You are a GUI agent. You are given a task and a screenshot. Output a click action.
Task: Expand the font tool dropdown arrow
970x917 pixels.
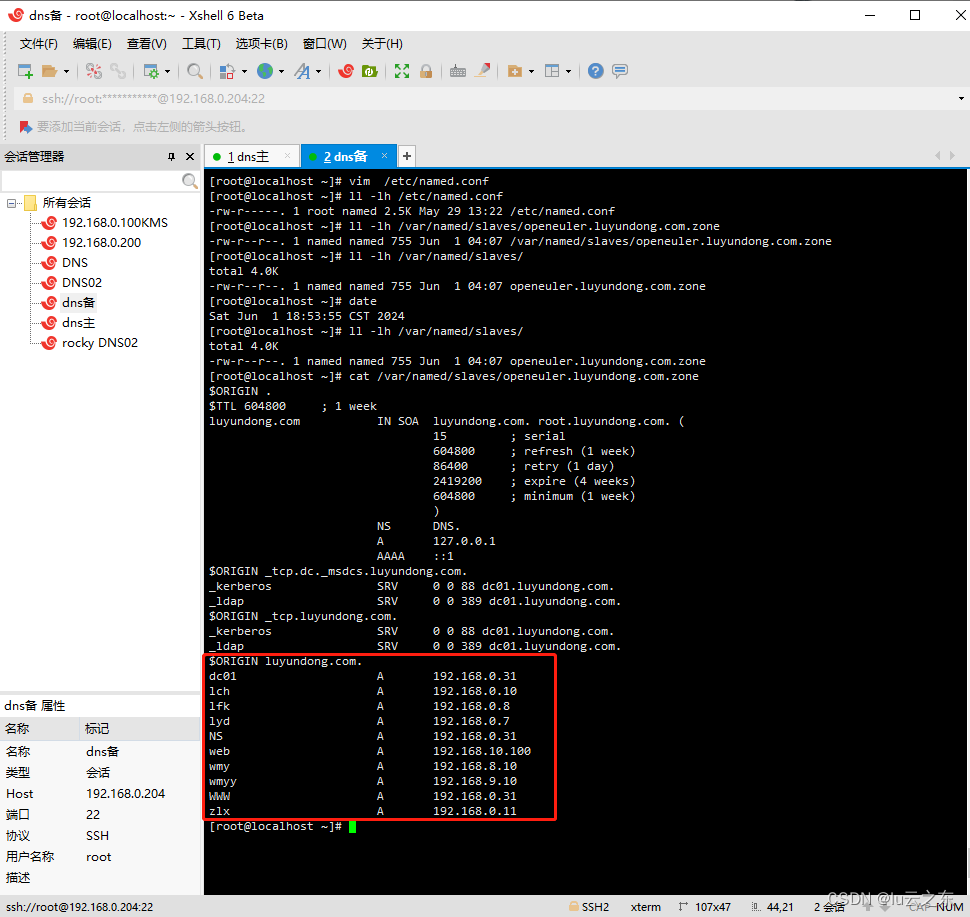(319, 72)
